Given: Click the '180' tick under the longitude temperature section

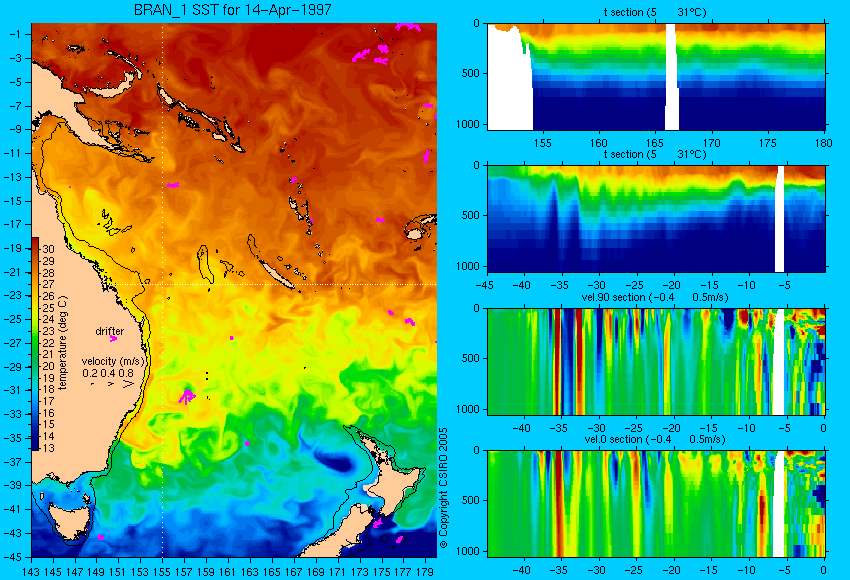Looking at the screenshot, I should pyautogui.click(x=823, y=143).
